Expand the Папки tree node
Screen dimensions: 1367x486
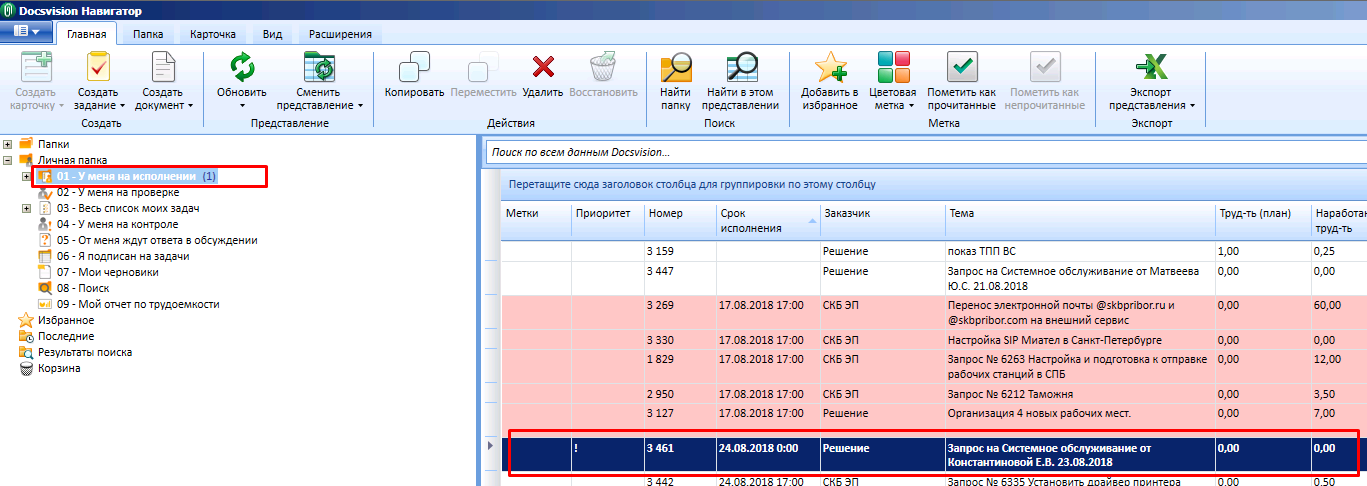click(x=8, y=144)
